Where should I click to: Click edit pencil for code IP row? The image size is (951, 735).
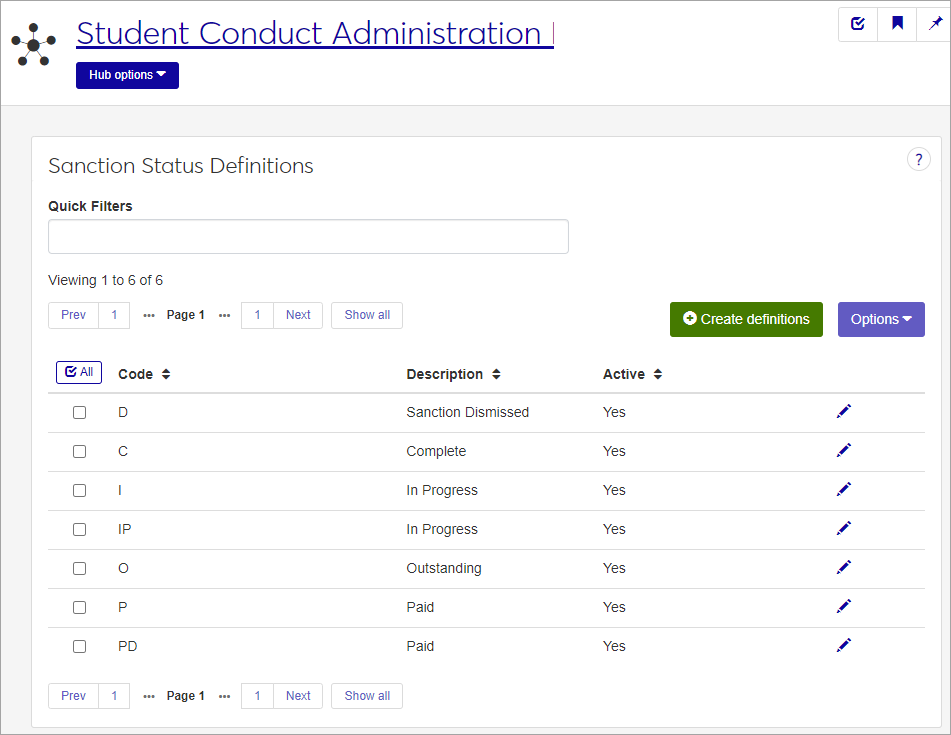click(x=844, y=528)
